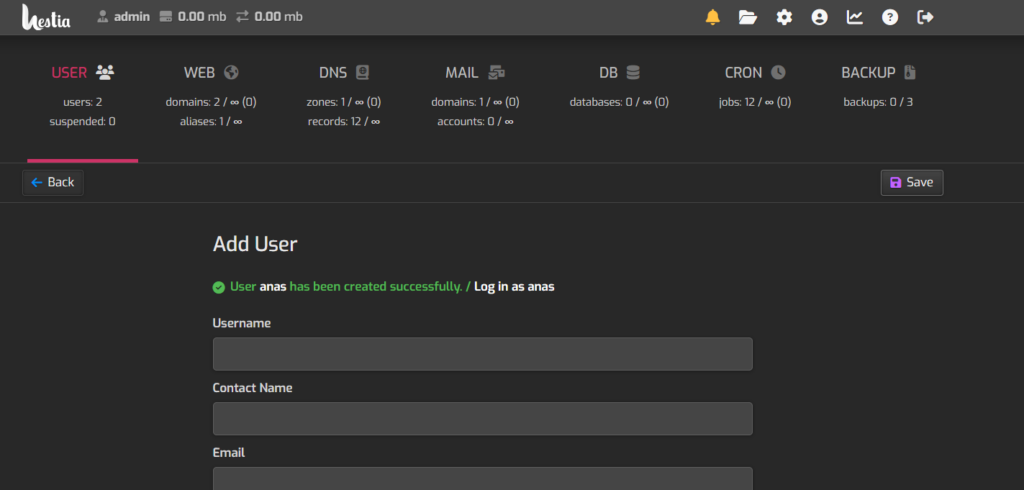
Task: Open the user profile circle icon
Action: (819, 17)
